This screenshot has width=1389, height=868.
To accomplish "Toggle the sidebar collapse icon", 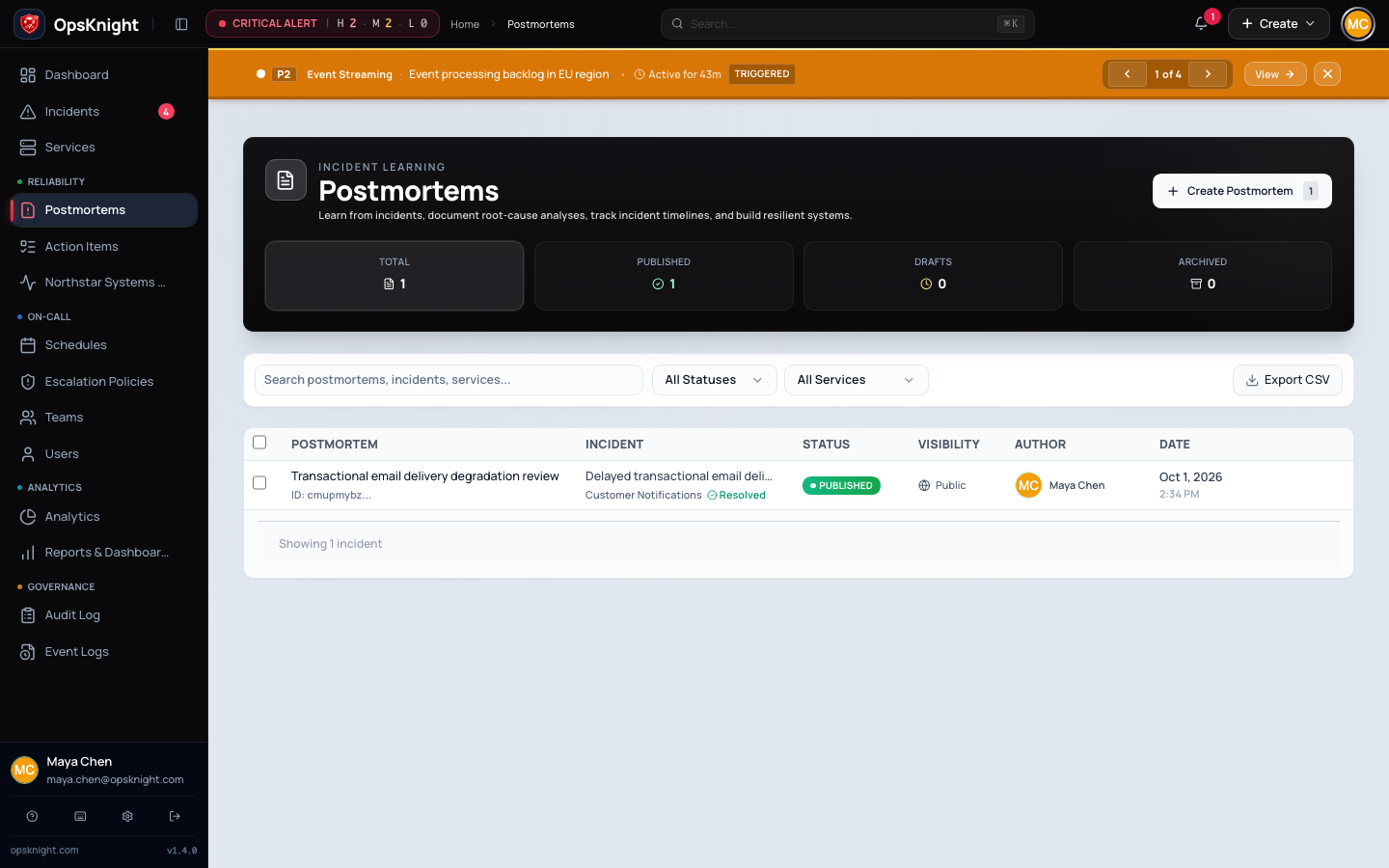I will pos(181,24).
